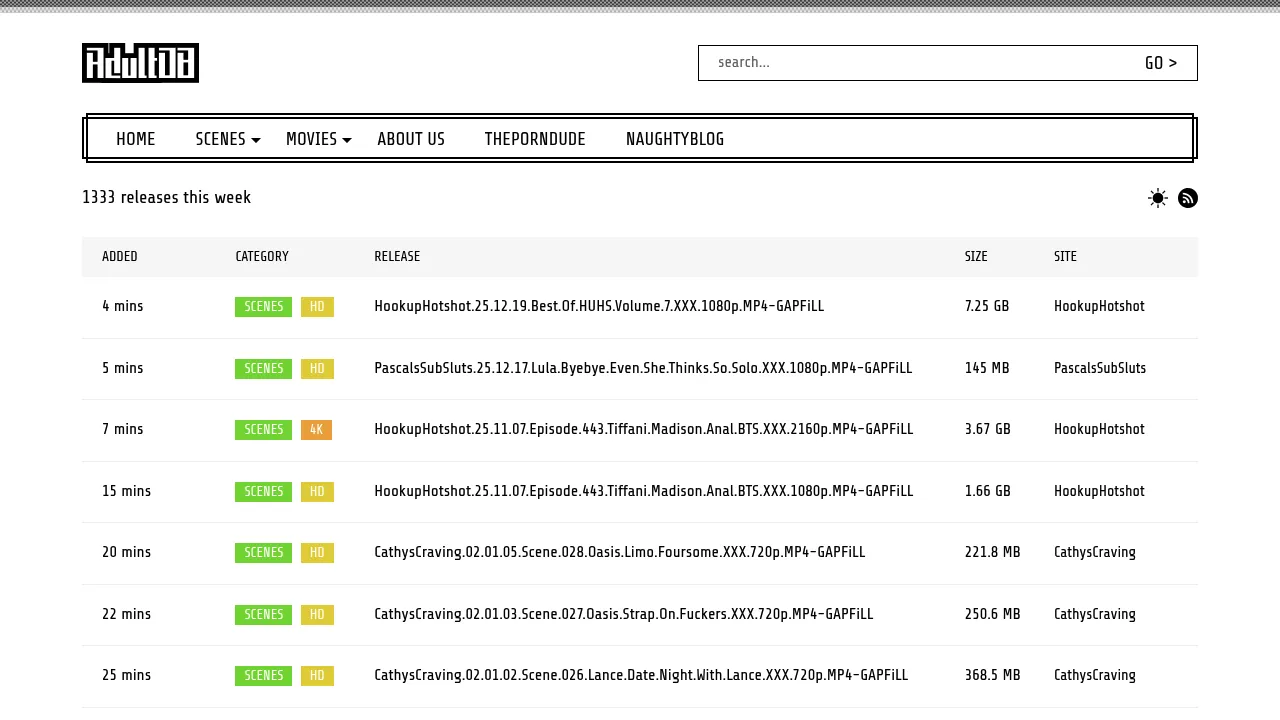Expand the MOVIES dropdown menu
The height and width of the screenshot is (720, 1280).
point(318,139)
